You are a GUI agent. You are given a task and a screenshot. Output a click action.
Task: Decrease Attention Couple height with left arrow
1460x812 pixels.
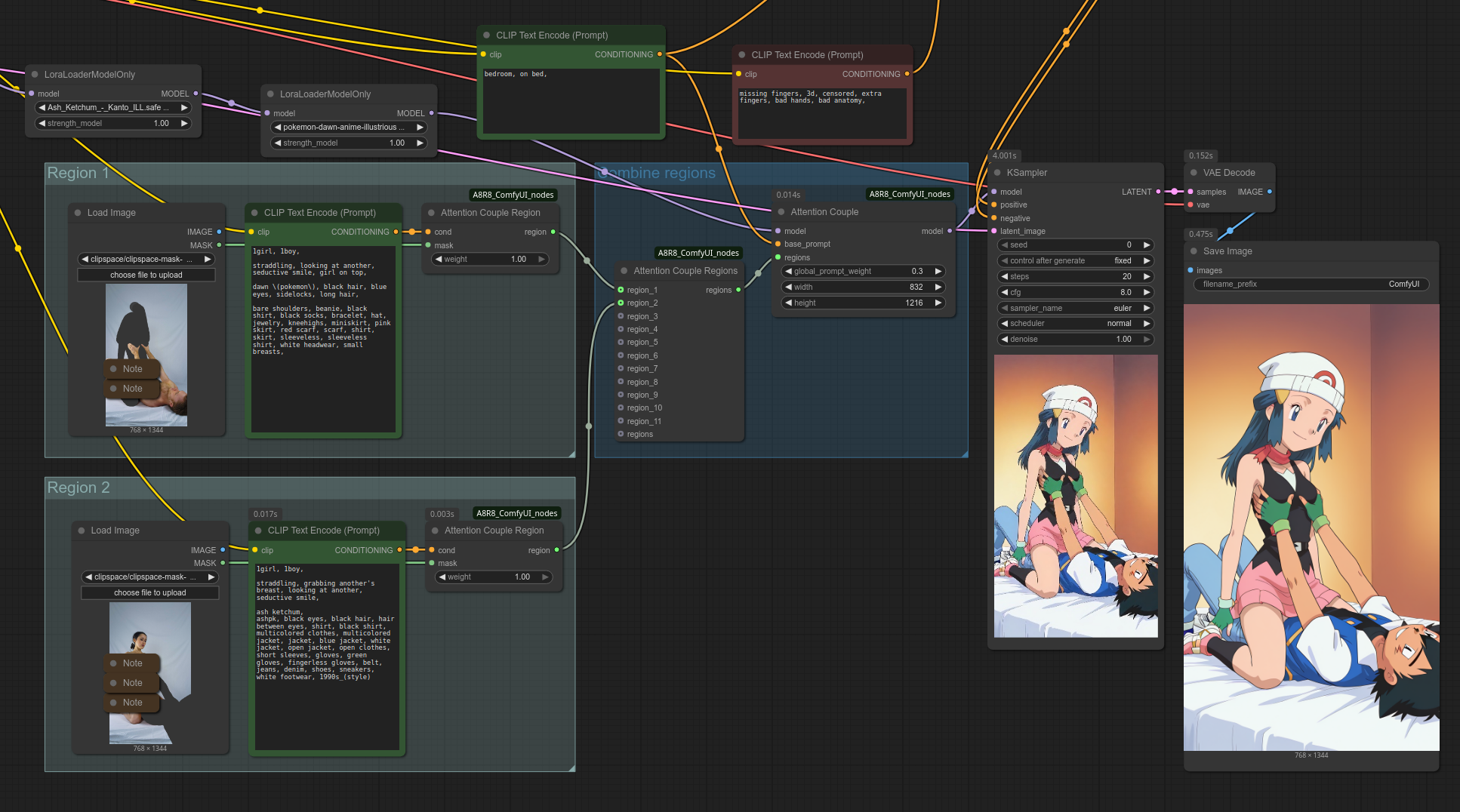[789, 303]
